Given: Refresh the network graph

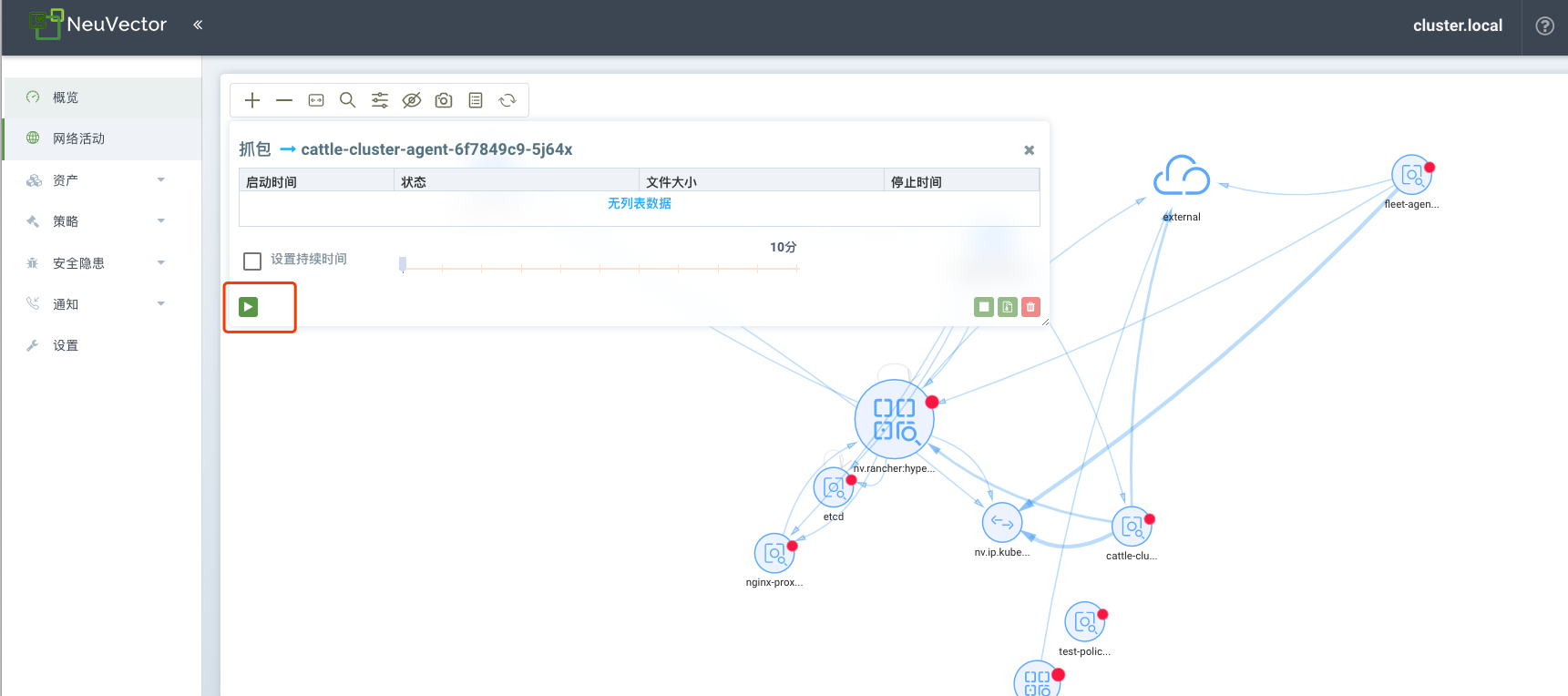Looking at the screenshot, I should 507,100.
